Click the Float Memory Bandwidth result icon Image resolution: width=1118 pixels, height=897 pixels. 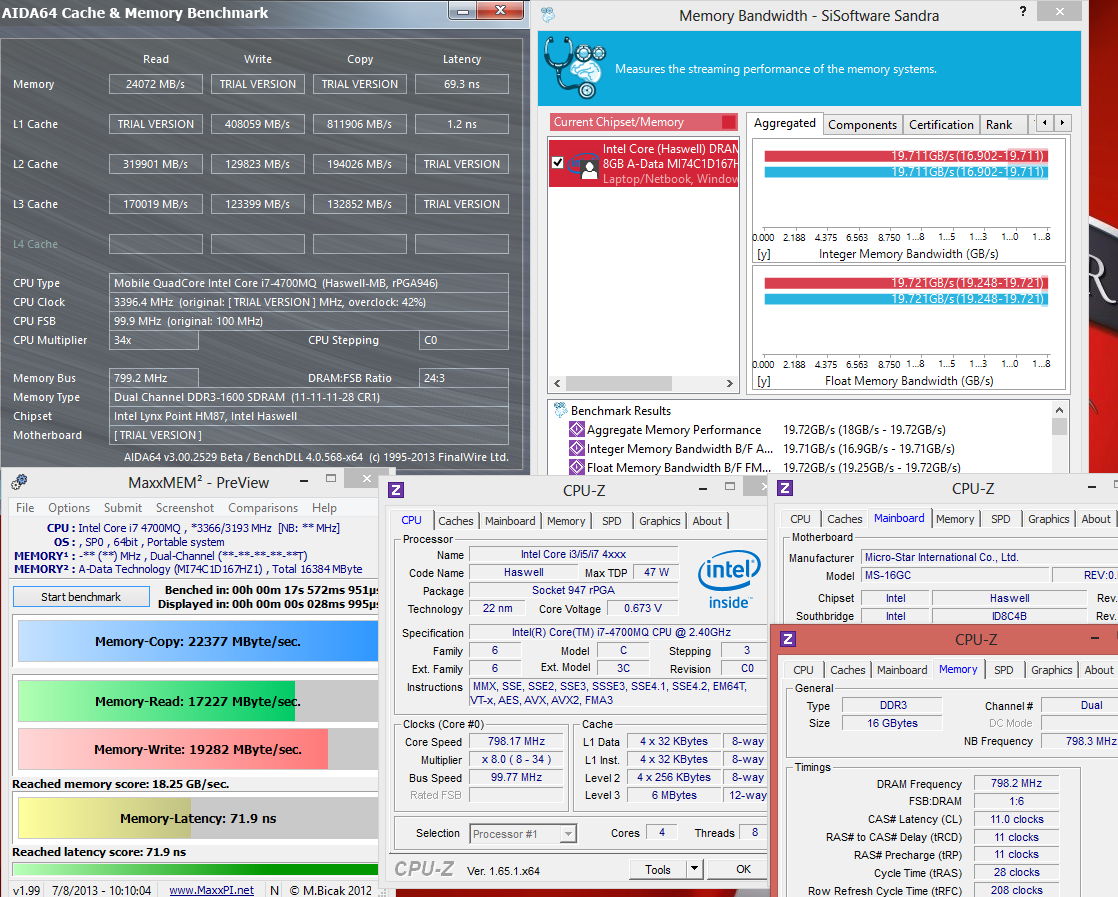coord(577,468)
